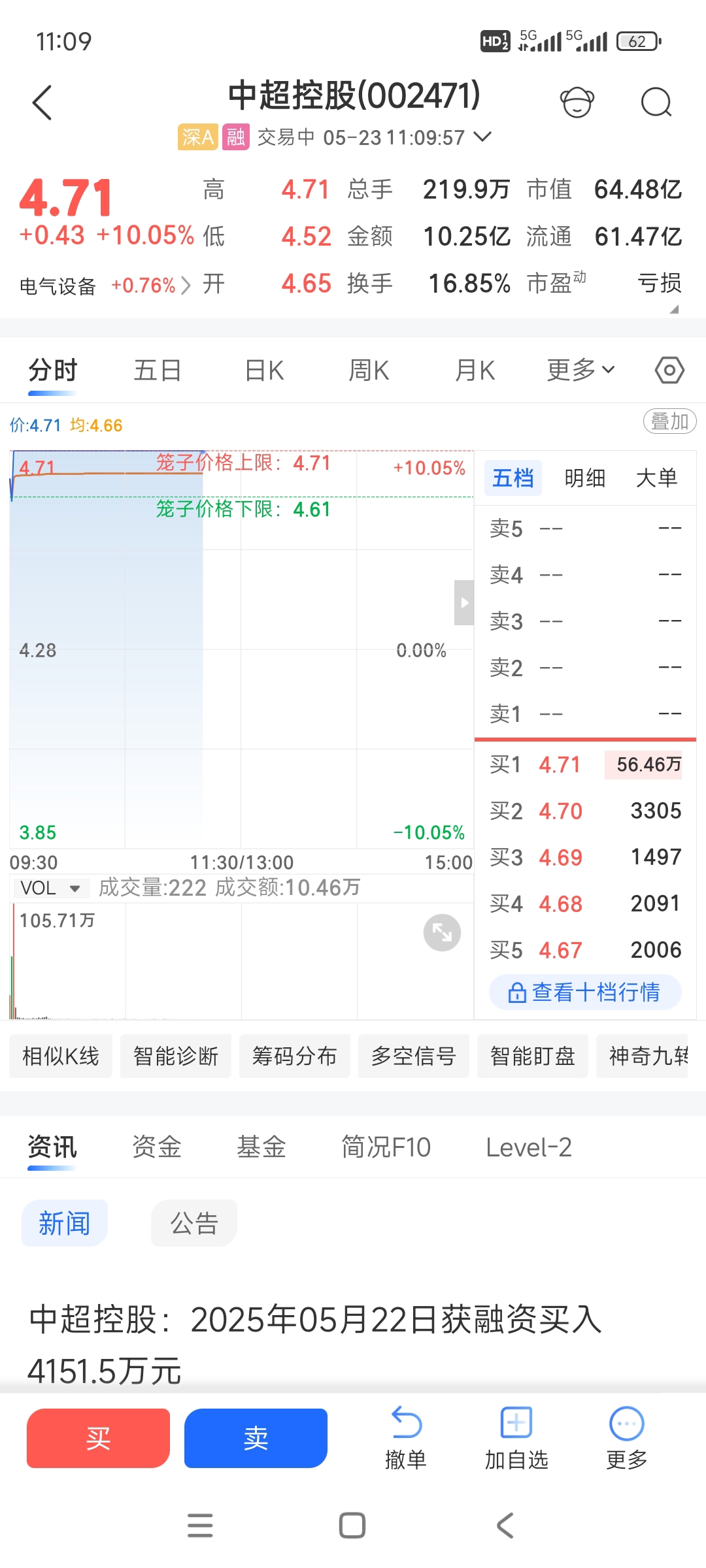Tap Android system back chevron
Viewport: 706px width, 1568px height.
505,1526
